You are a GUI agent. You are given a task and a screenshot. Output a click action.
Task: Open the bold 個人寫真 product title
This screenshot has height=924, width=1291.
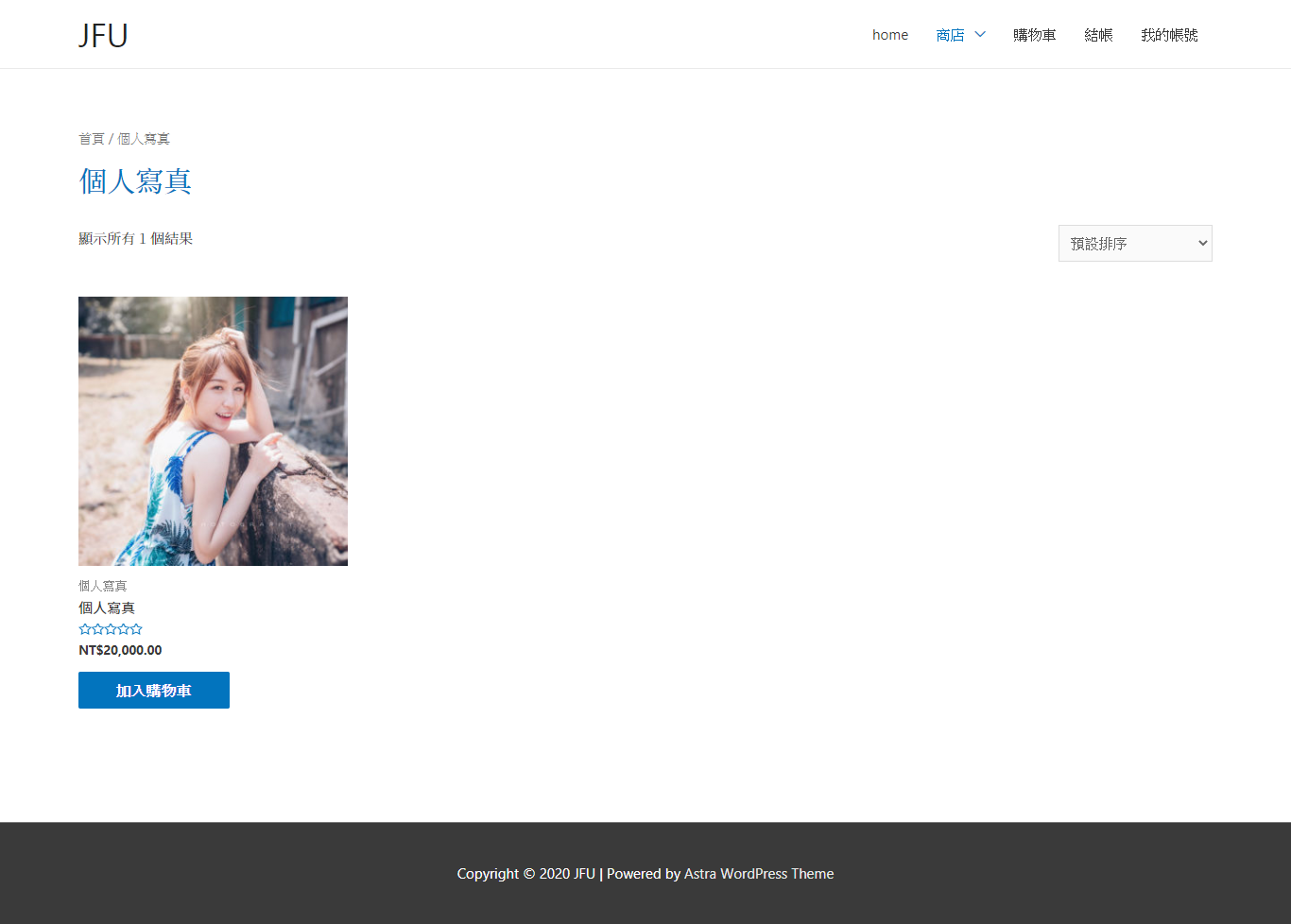pos(107,607)
